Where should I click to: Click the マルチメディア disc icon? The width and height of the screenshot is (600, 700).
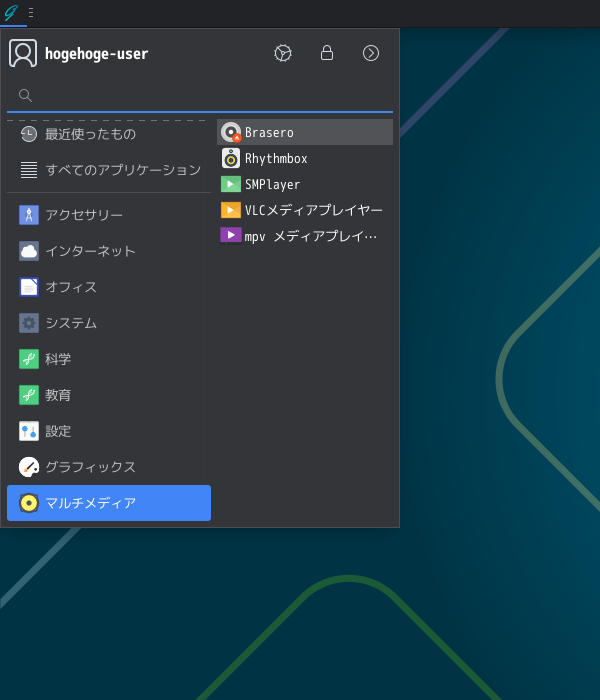click(x=29, y=503)
